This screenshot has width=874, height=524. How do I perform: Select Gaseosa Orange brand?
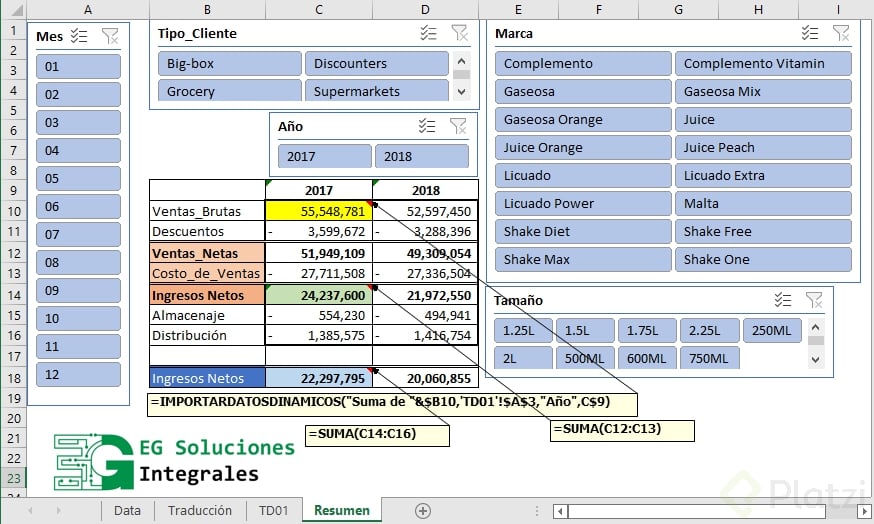point(583,119)
